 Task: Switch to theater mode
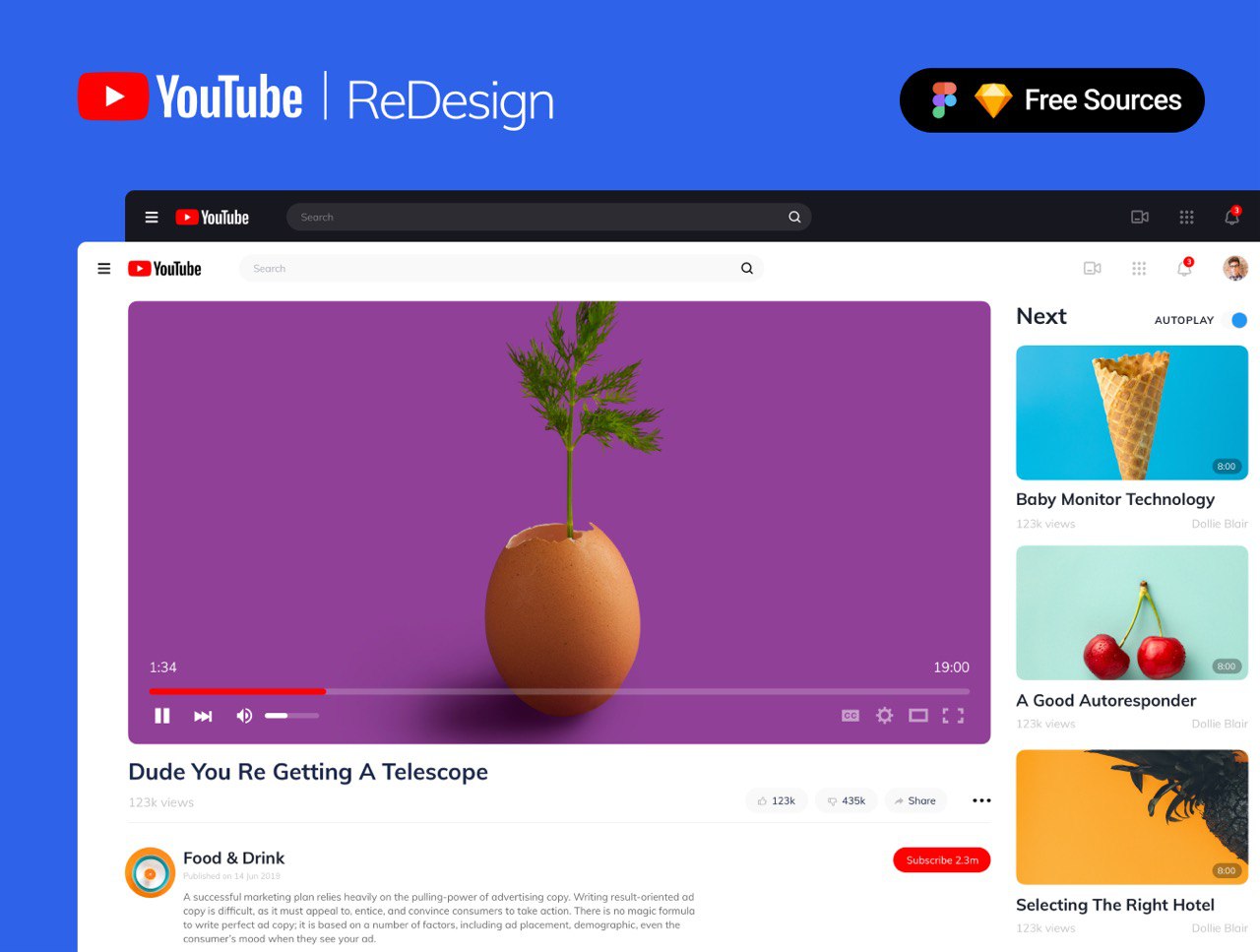pyautogui.click(x=918, y=716)
